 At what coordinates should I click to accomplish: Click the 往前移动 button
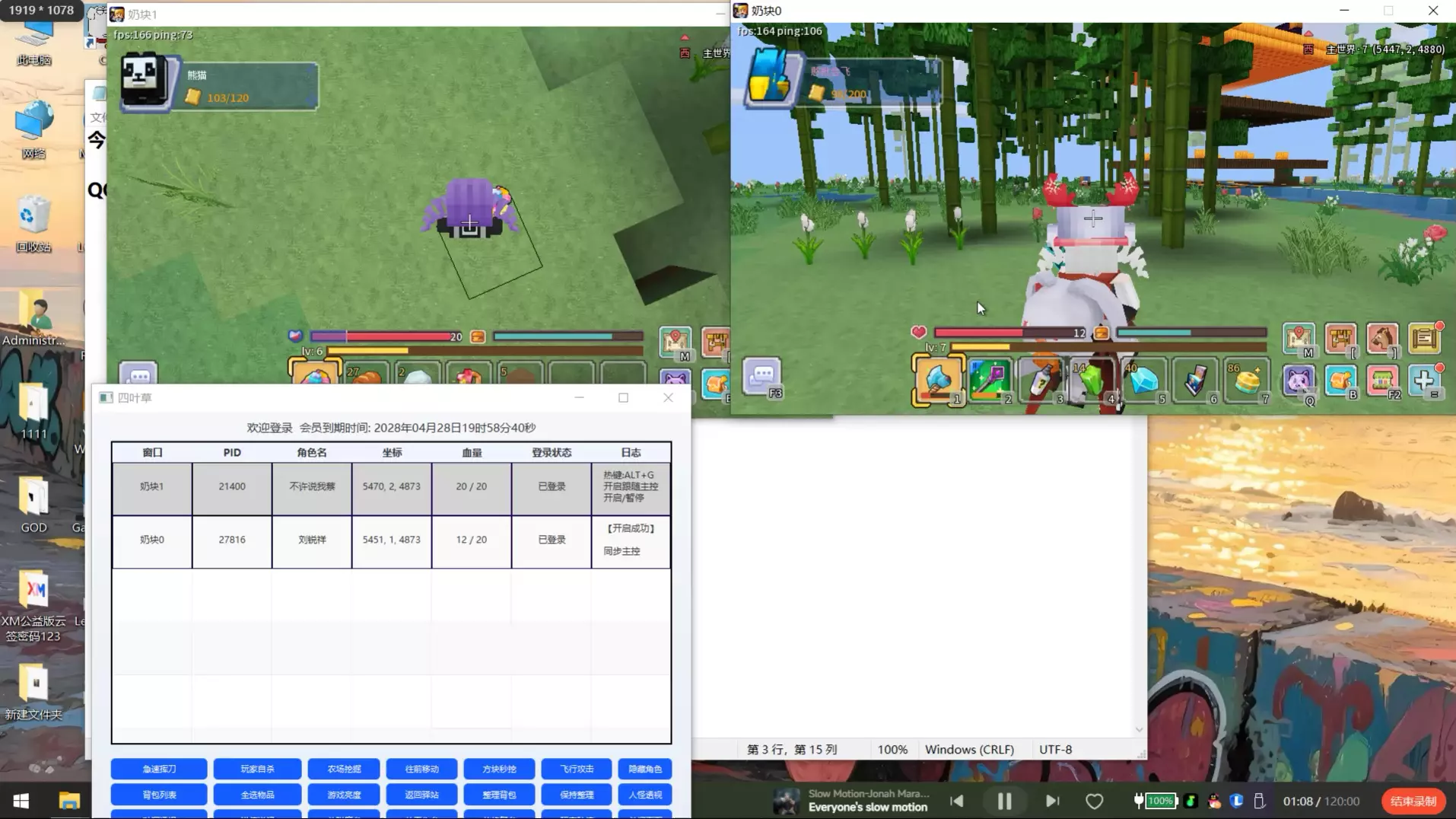pos(421,770)
